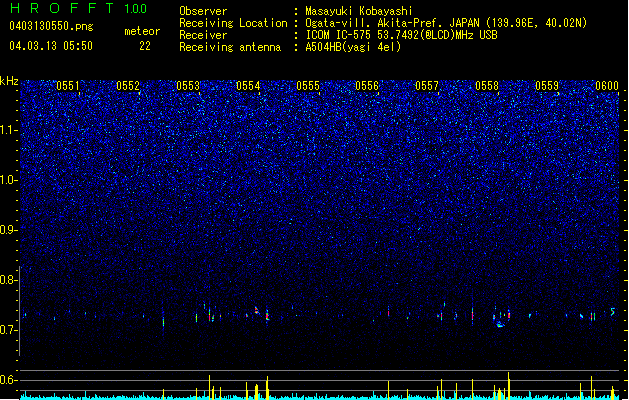Click the Observer label
The height and width of the screenshot is (400, 629).
coord(203,11)
